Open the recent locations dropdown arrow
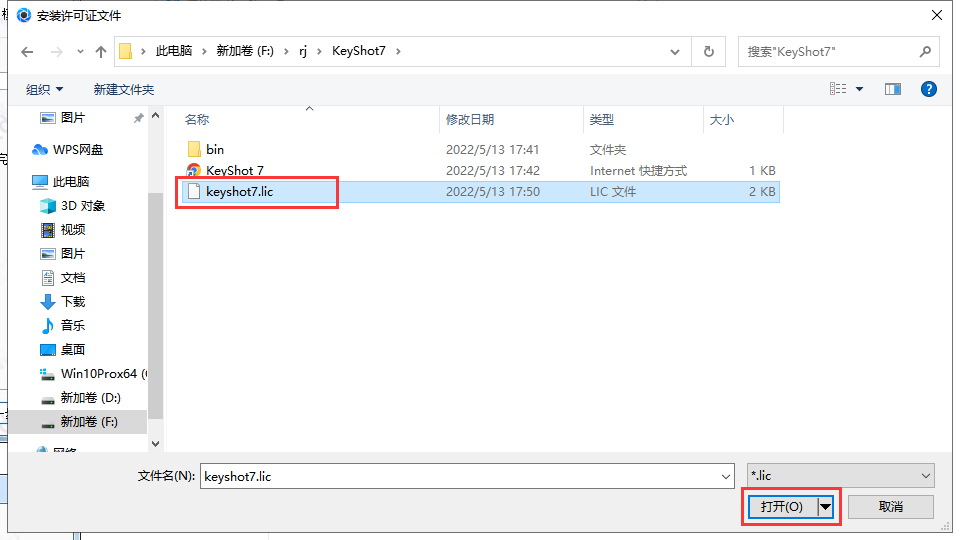The width and height of the screenshot is (960, 540). click(x=80, y=52)
